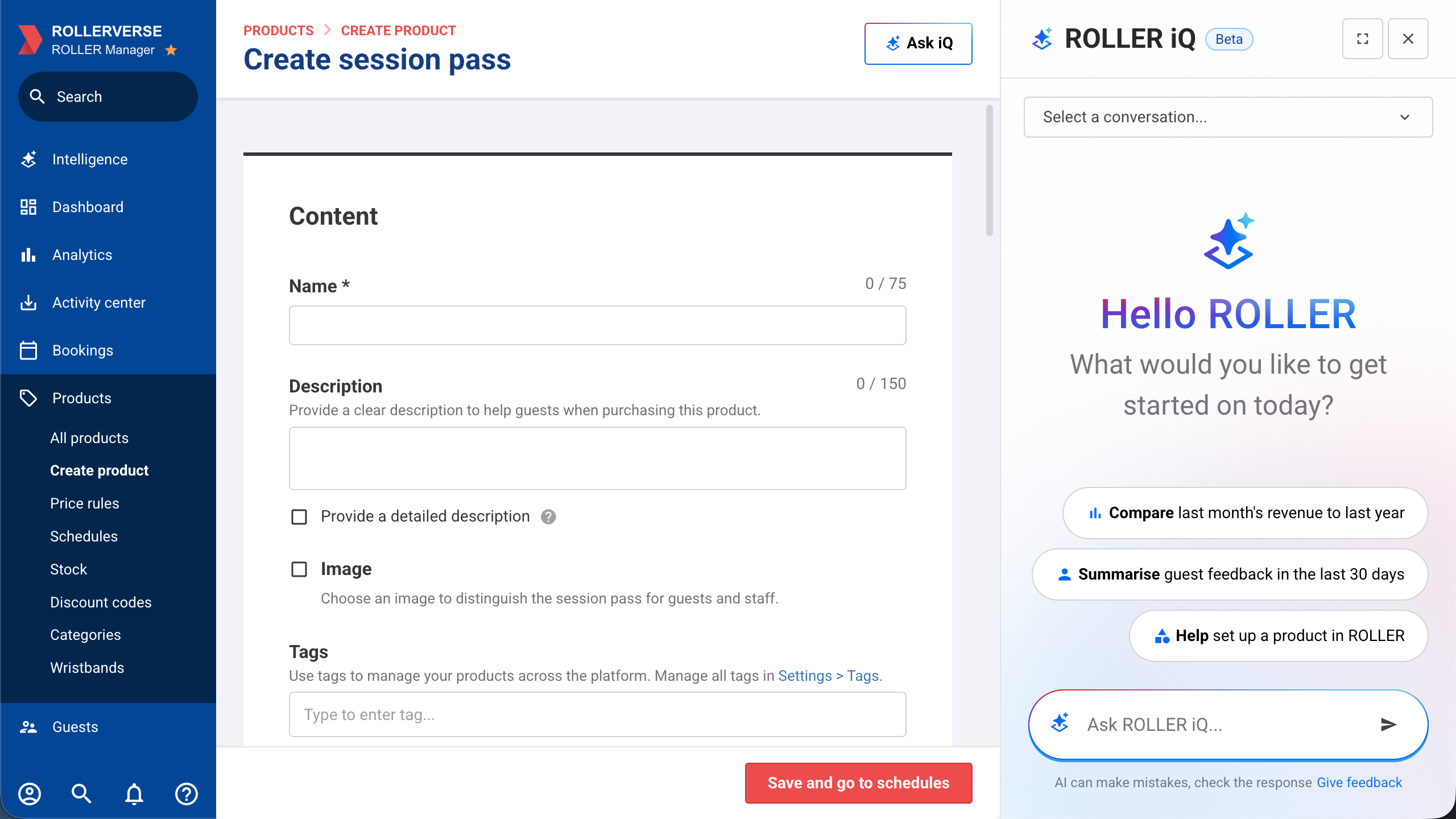Click into the product Name field
Viewport: 1456px width, 819px height.
point(597,325)
